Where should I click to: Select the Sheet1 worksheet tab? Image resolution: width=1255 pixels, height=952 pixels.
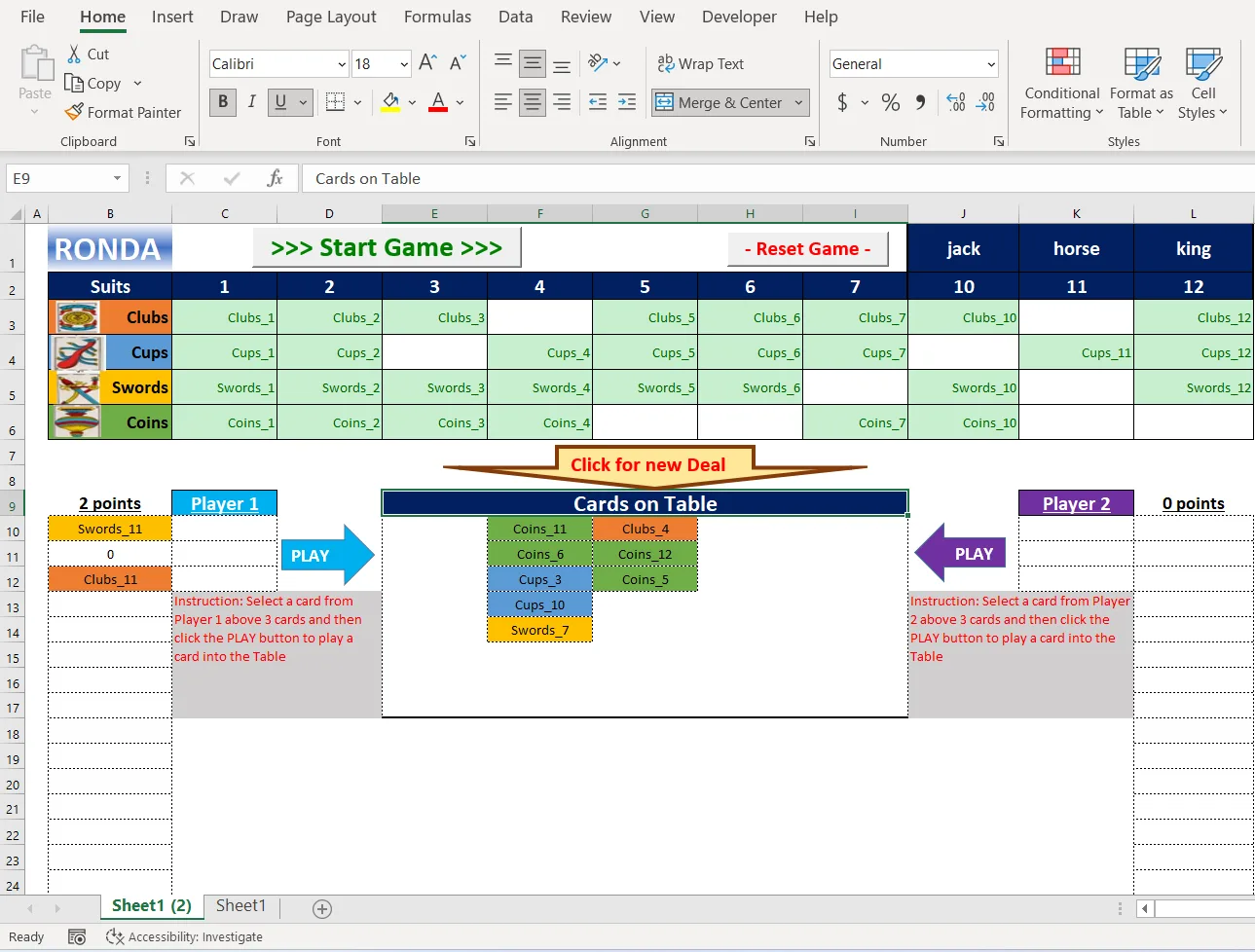(240, 906)
